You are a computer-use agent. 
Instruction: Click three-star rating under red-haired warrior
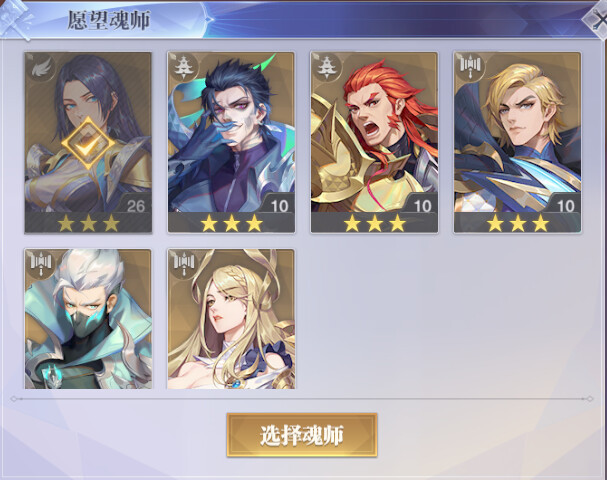375,224
